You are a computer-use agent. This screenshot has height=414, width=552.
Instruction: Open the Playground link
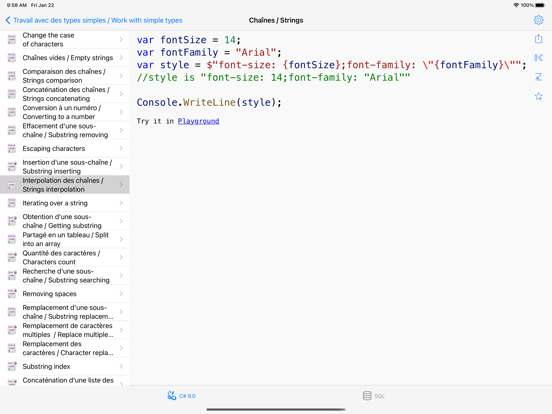pyautogui.click(x=198, y=121)
